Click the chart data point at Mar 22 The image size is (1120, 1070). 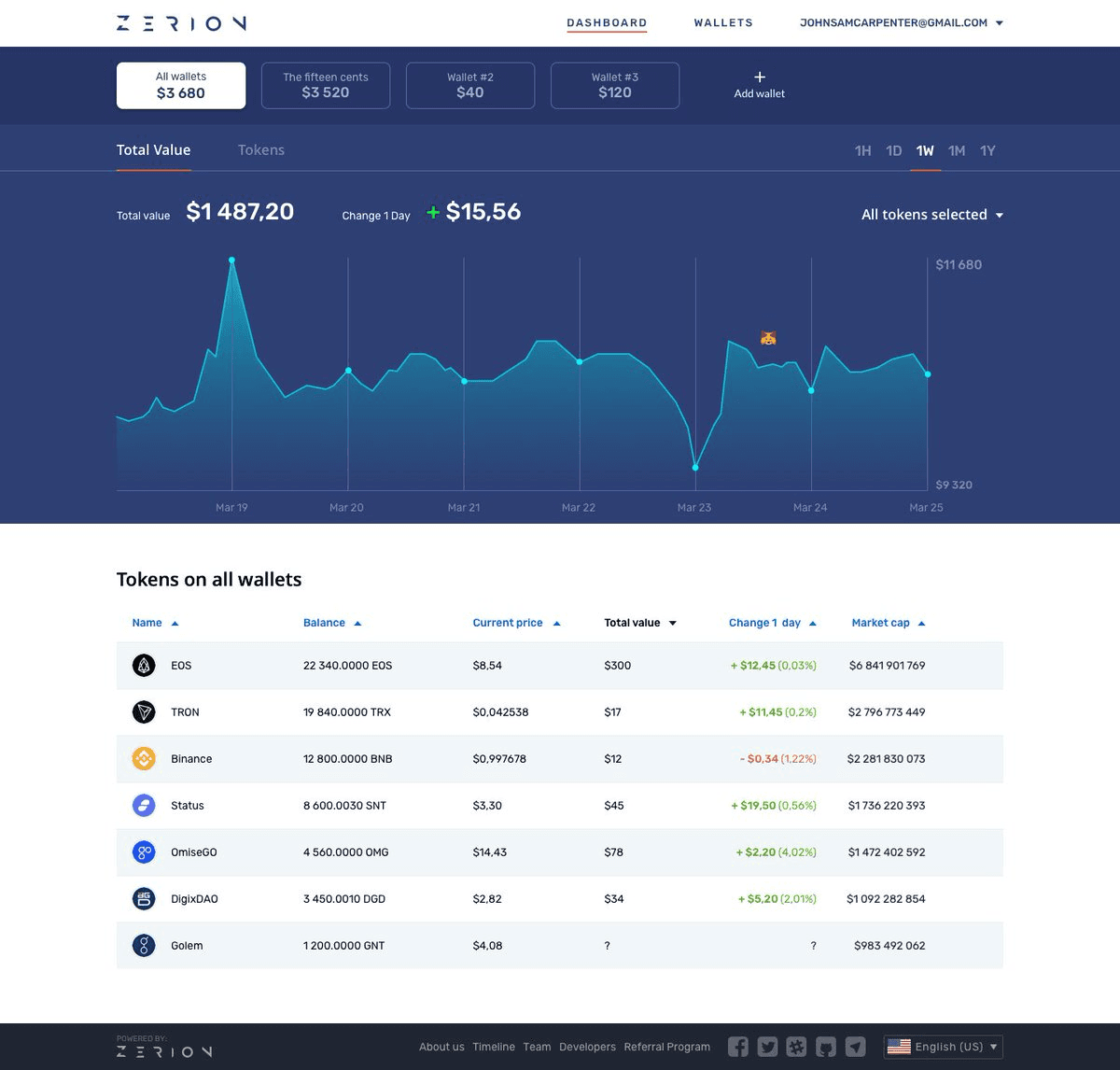580,361
